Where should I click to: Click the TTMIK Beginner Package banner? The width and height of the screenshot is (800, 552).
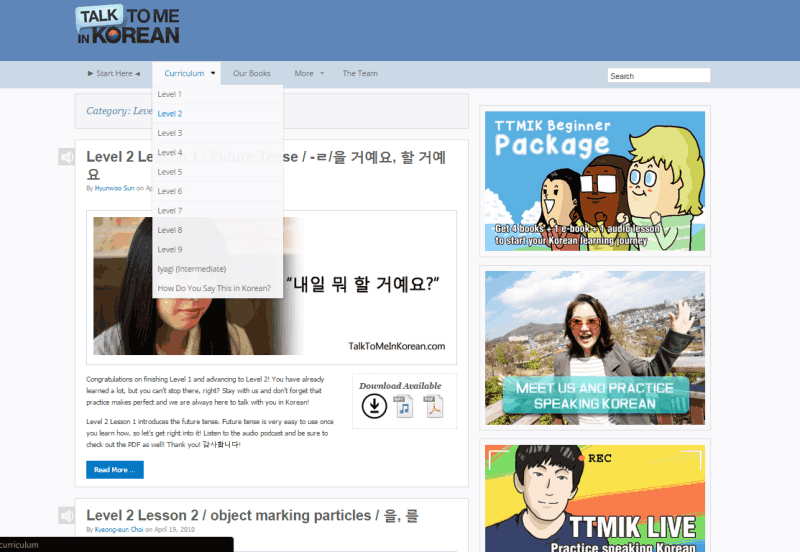coord(595,181)
